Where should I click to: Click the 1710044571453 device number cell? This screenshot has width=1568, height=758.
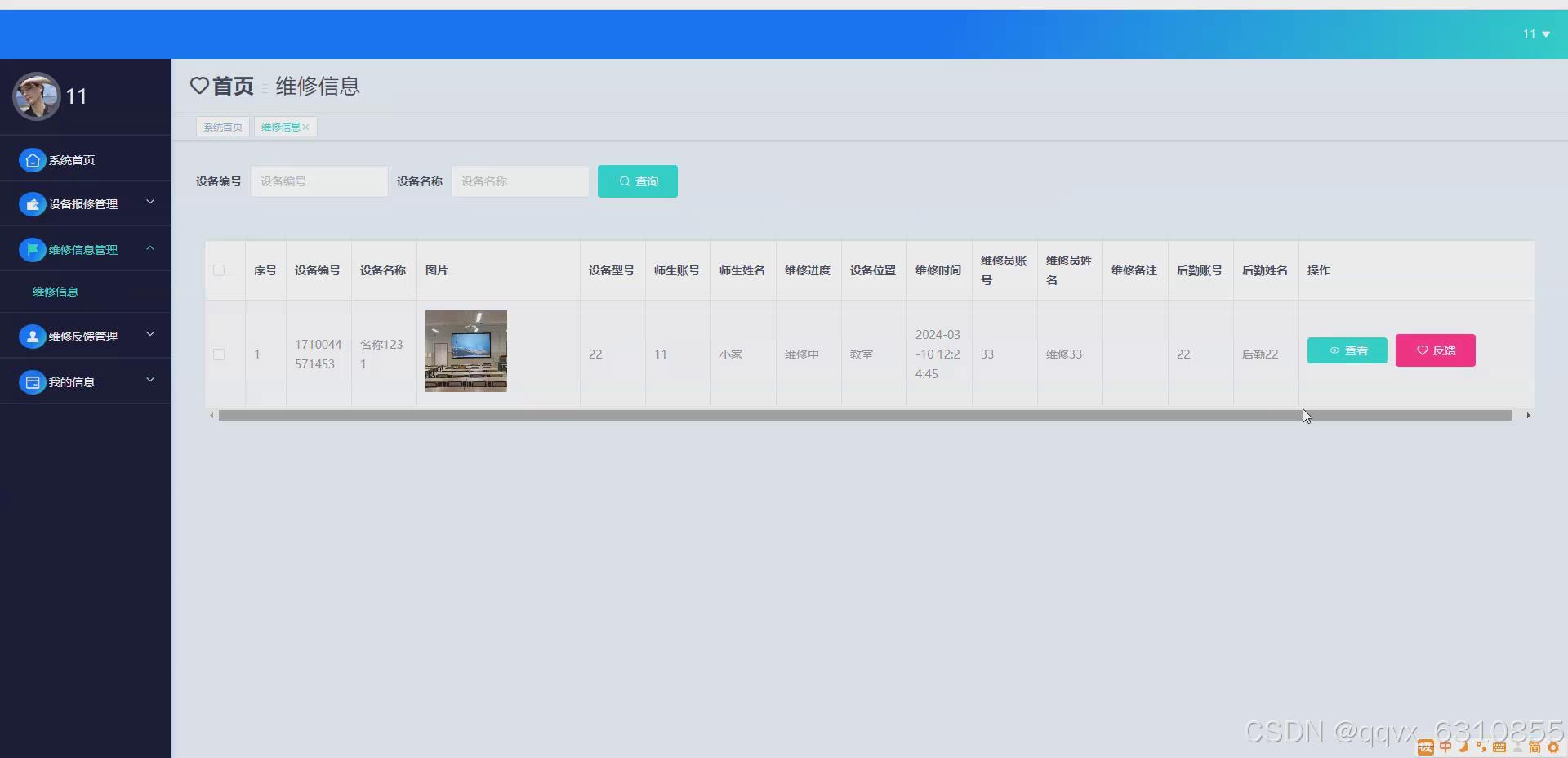[318, 354]
